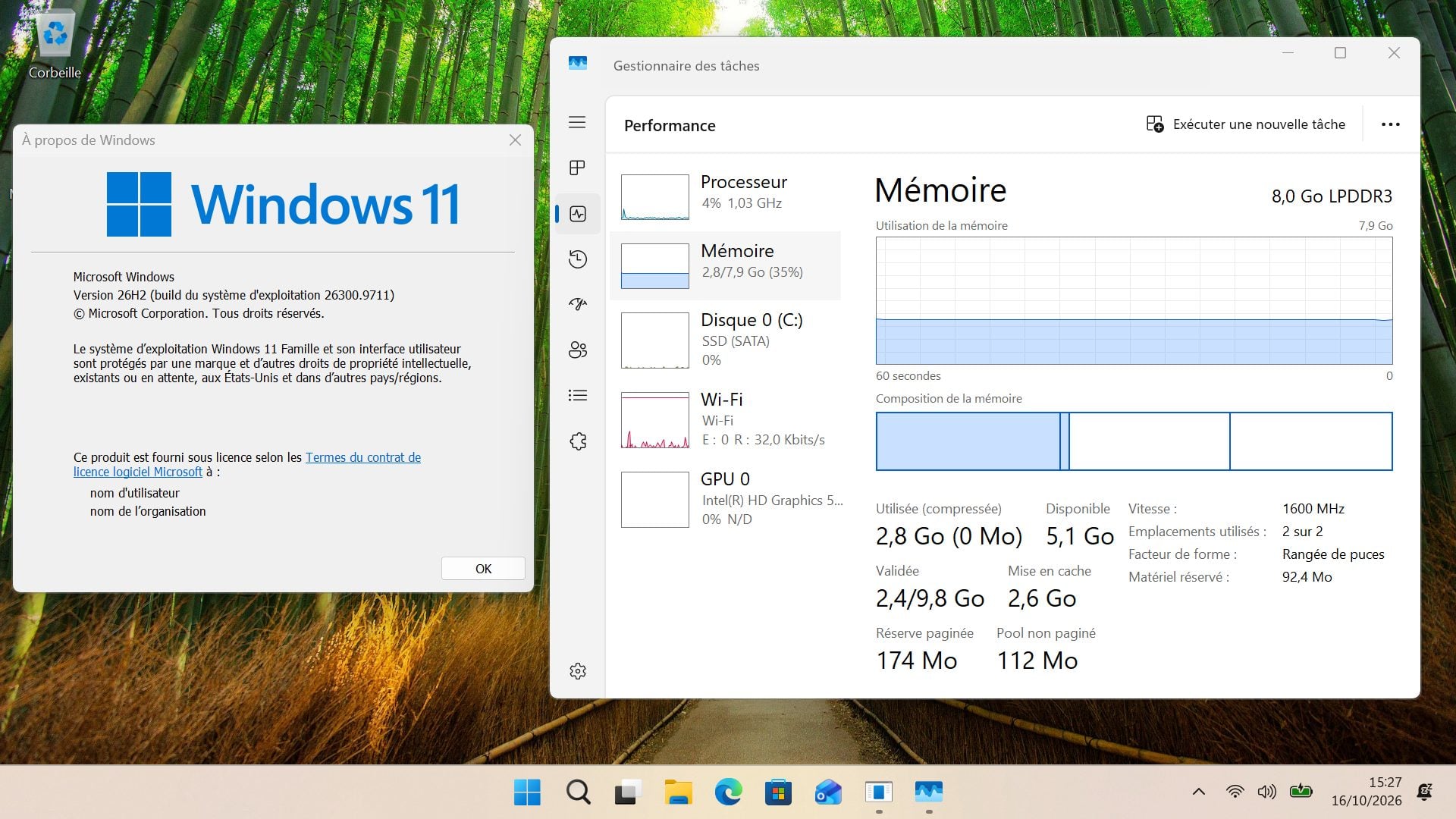This screenshot has width=1456, height=819.
Task: Select the Processeur performance entry
Action: 726,196
